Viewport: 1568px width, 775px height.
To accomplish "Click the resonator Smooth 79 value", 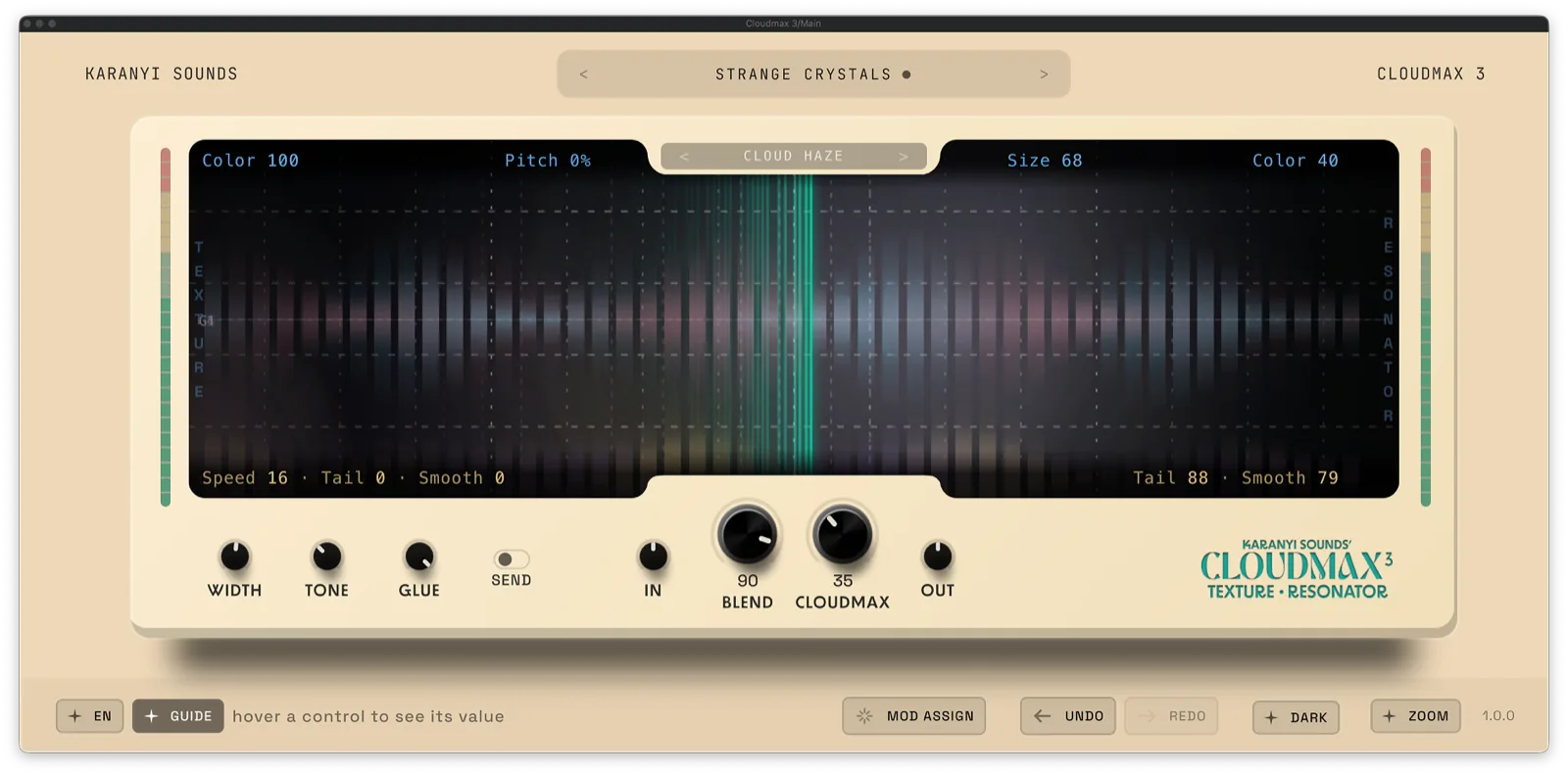I will 1290,478.
